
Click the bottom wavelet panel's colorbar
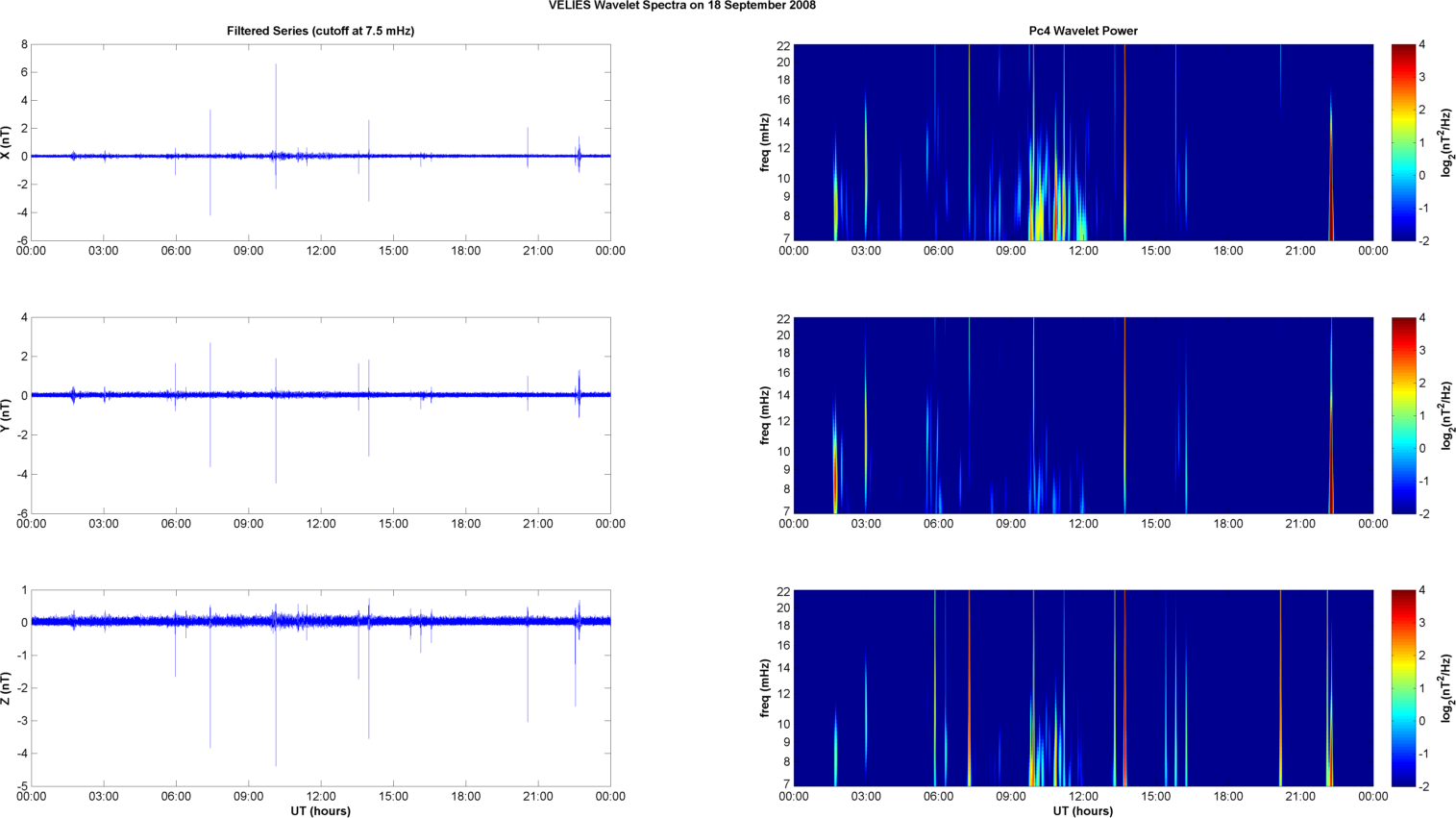tap(1403, 688)
